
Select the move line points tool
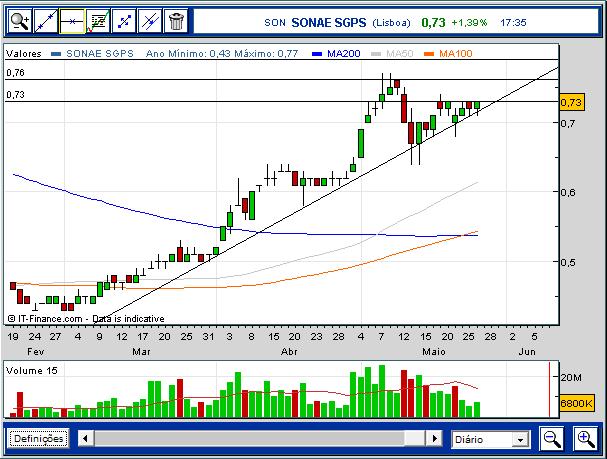[x=124, y=21]
